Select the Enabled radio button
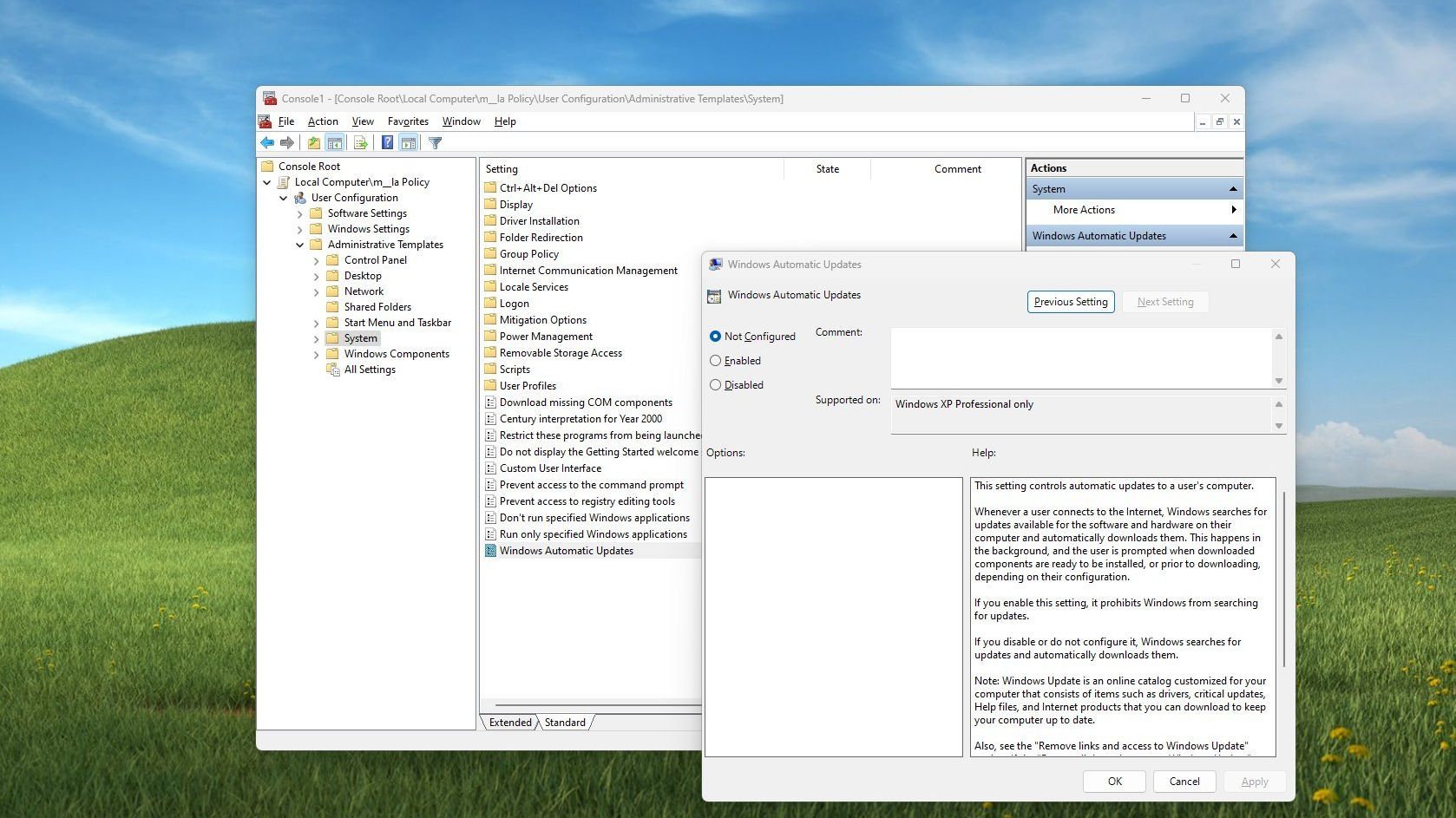Screen dimensions: 1456x818 [x=715, y=361]
